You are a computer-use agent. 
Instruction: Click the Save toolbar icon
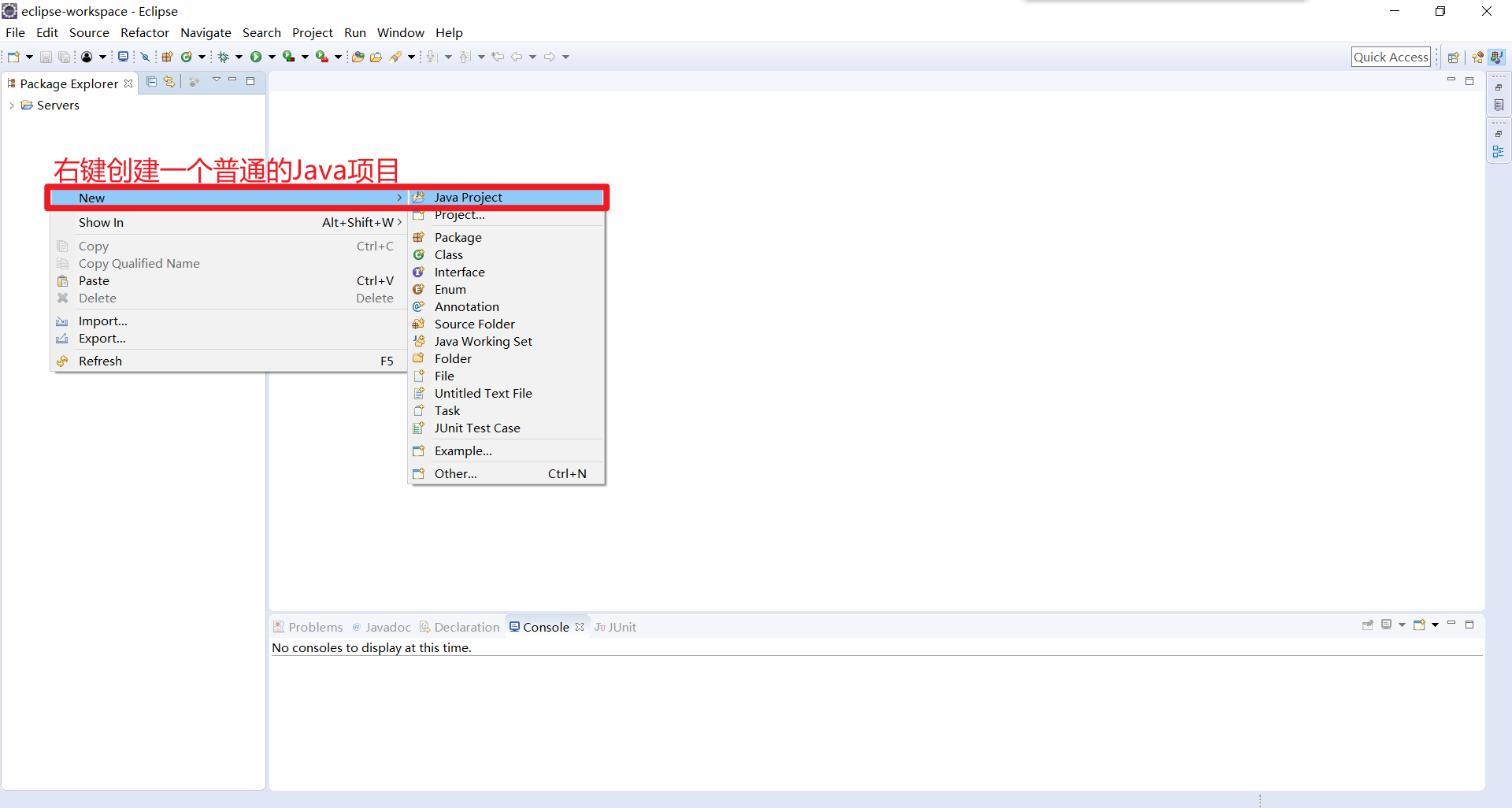coord(46,57)
